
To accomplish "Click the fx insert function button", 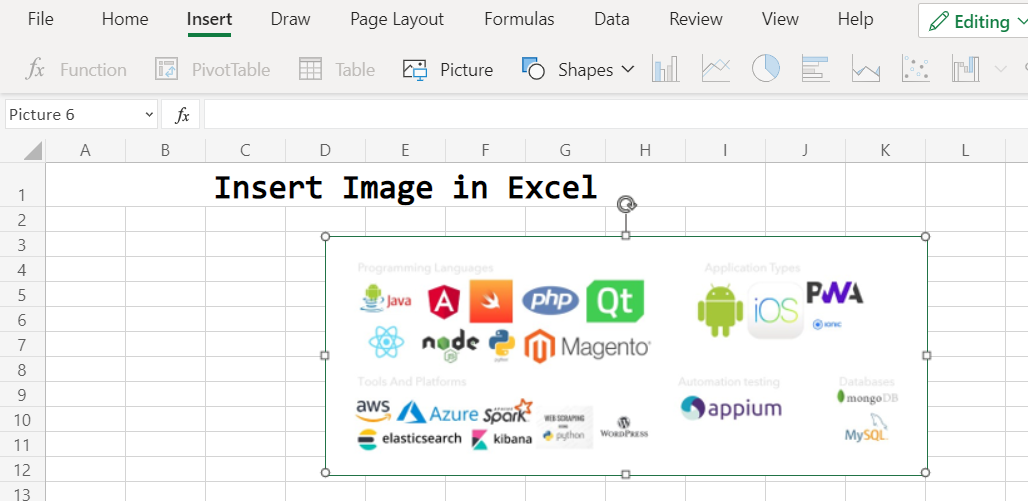I will point(182,115).
